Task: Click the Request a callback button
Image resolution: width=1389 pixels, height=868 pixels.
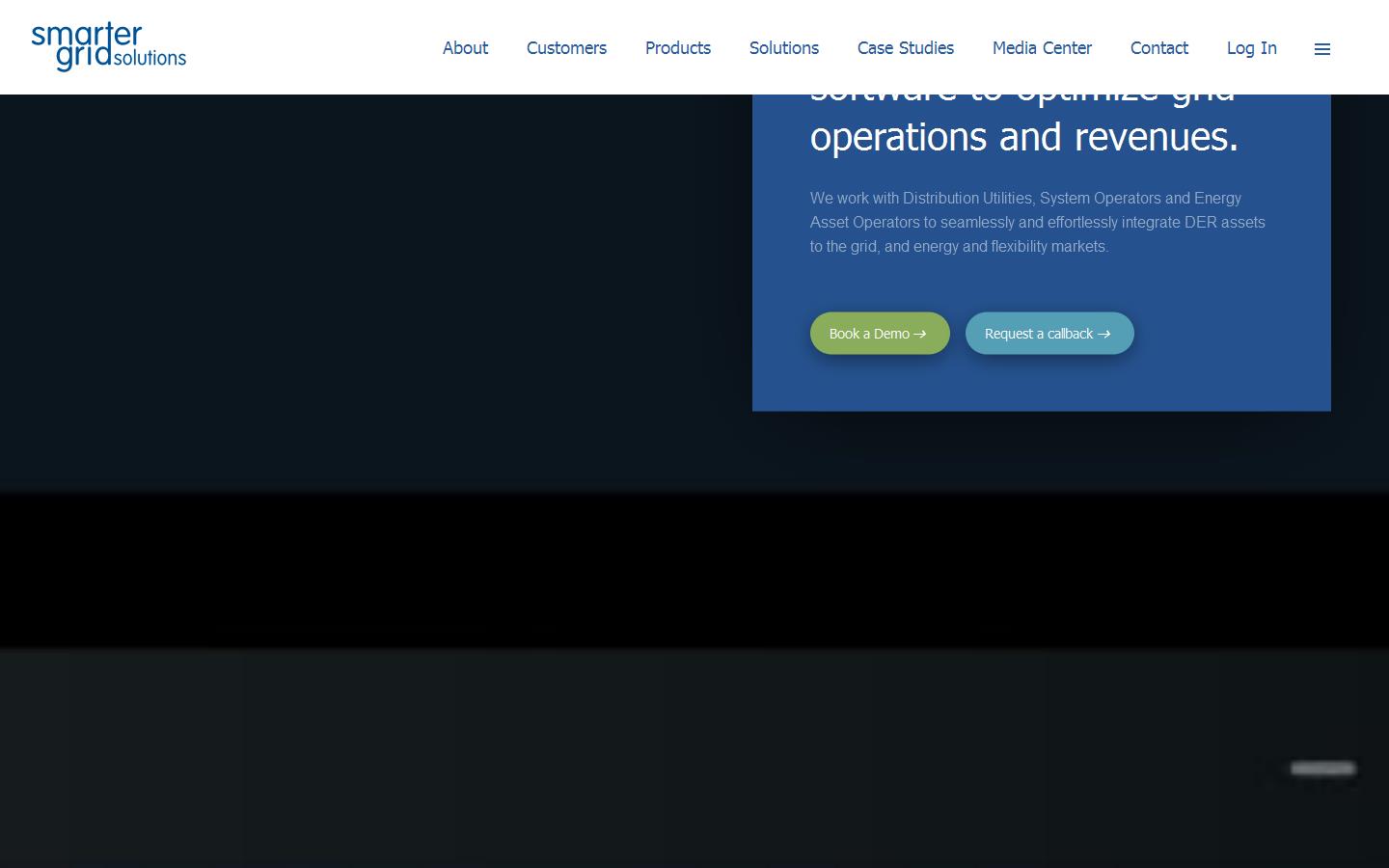Action: pyautogui.click(x=1049, y=333)
